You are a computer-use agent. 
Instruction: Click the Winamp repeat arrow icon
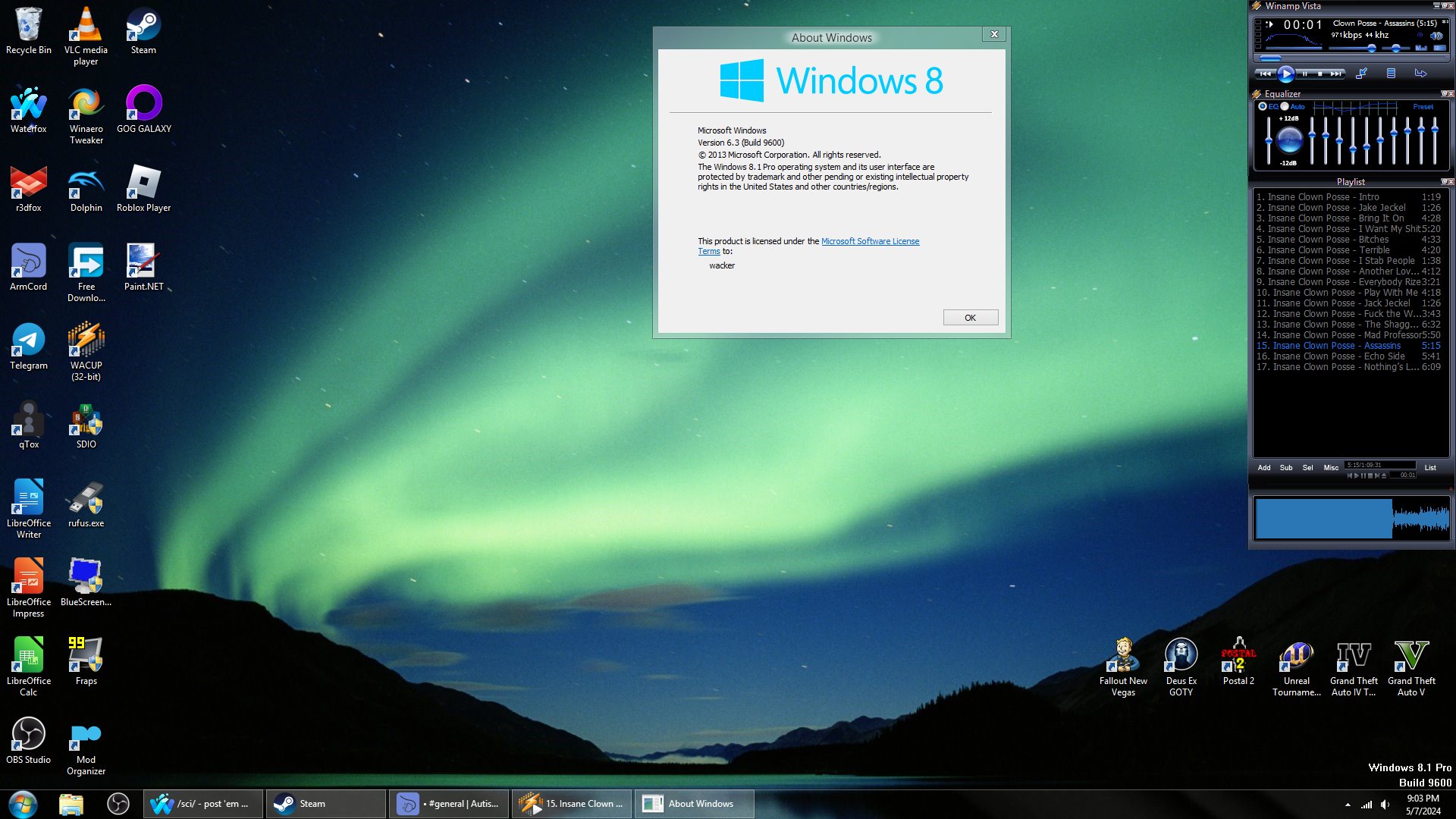1420,73
